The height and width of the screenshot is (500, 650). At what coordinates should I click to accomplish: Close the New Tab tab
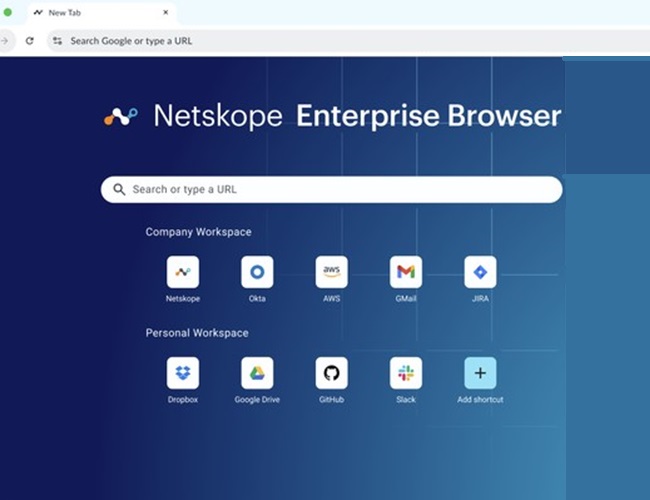[x=165, y=12]
